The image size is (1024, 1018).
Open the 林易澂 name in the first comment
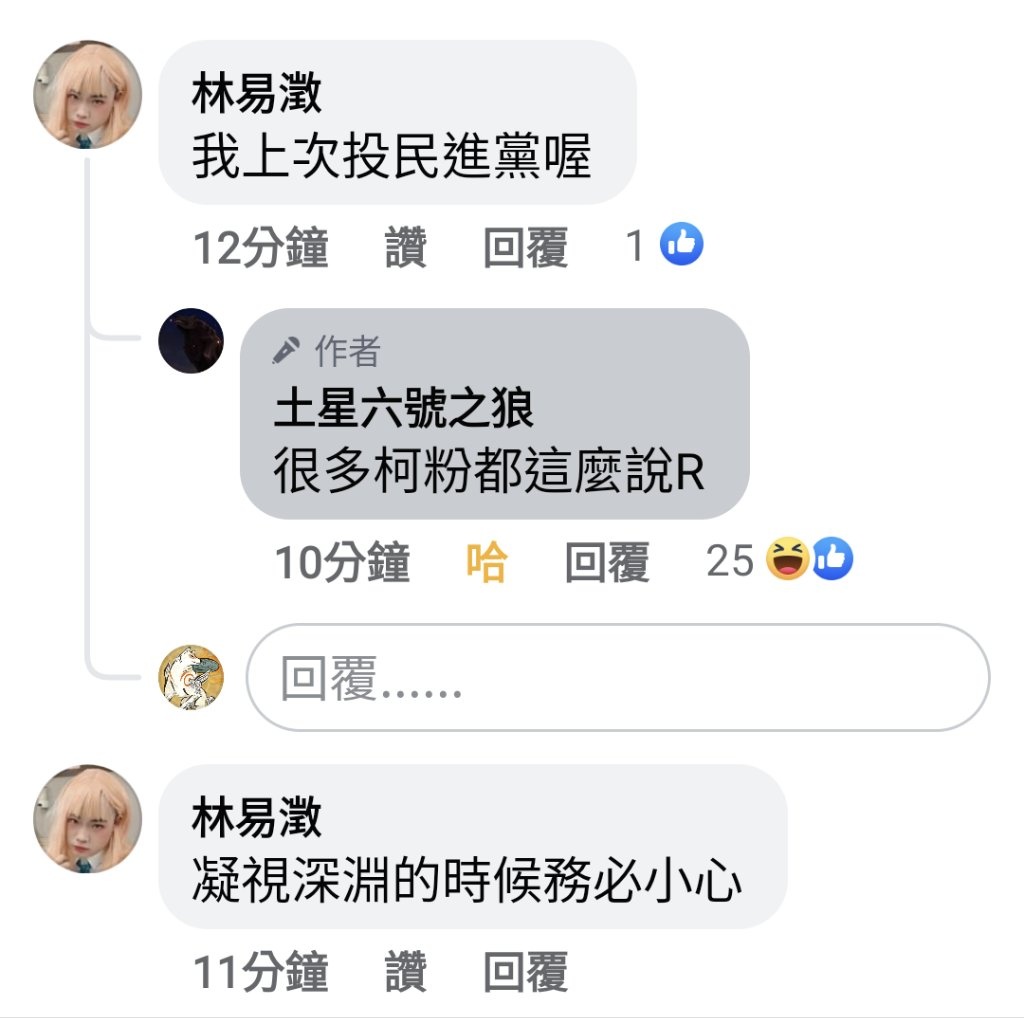coord(257,93)
